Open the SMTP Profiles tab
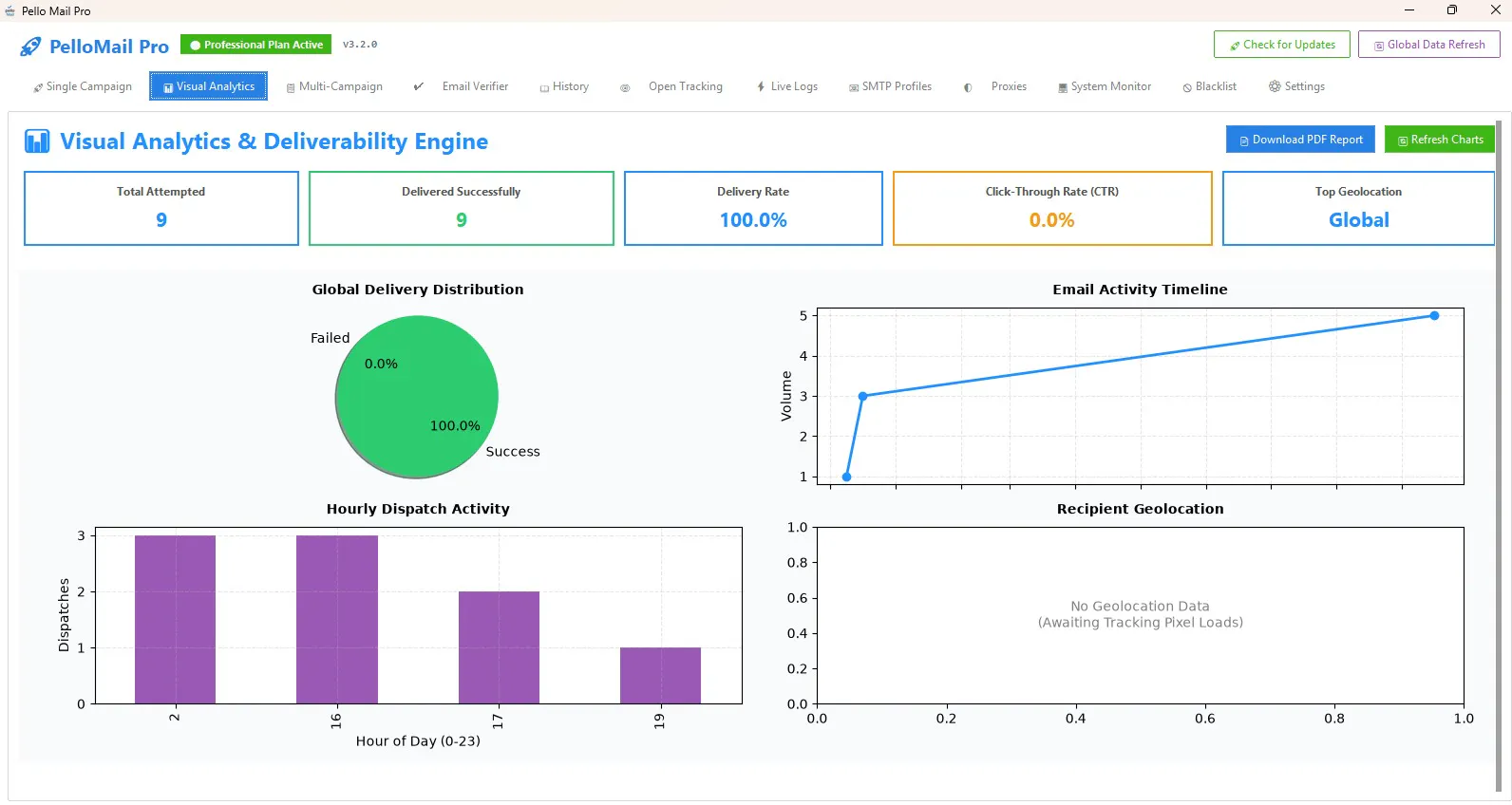Image resolution: width=1512 pixels, height=805 pixels. (x=890, y=86)
